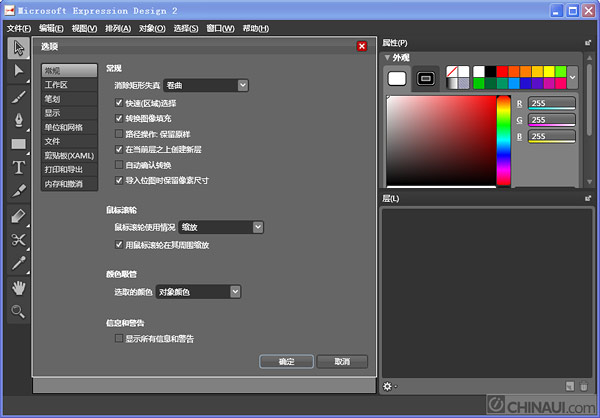Screen dimensions: 600x418
Task: Select the Slice knife tool
Action: [x=18, y=191]
